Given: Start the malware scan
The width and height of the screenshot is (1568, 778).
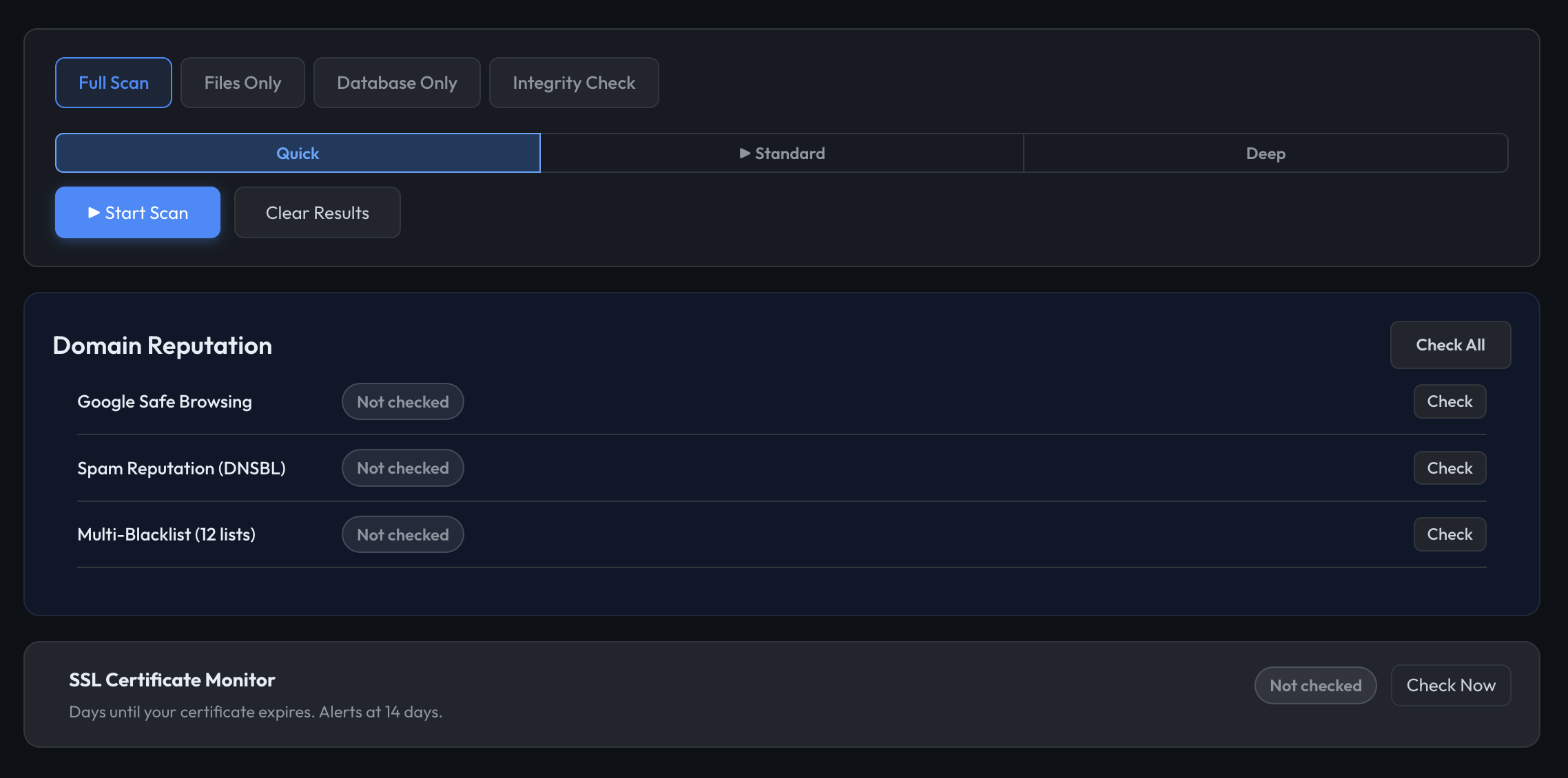Looking at the screenshot, I should pos(137,213).
